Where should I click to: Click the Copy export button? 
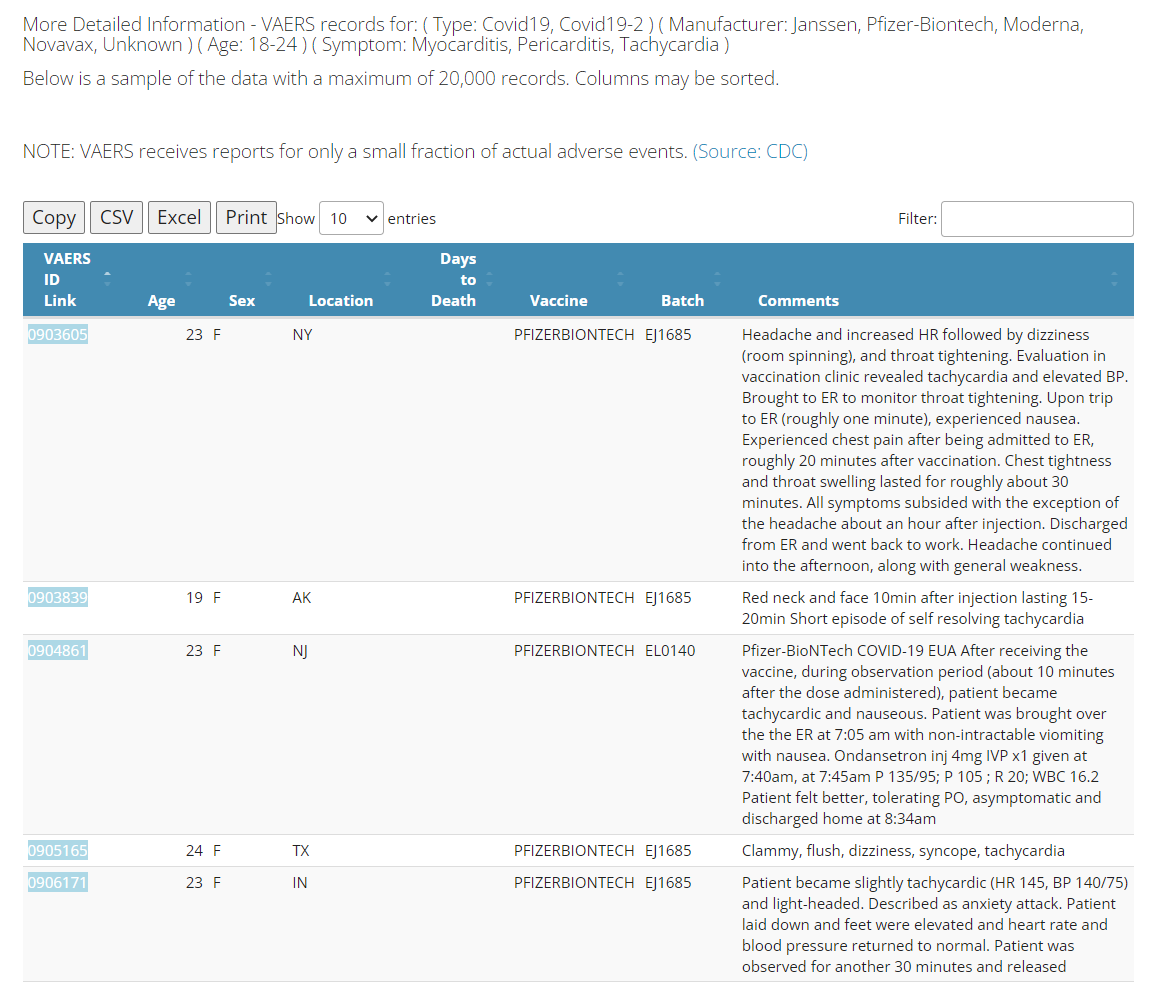(x=54, y=218)
